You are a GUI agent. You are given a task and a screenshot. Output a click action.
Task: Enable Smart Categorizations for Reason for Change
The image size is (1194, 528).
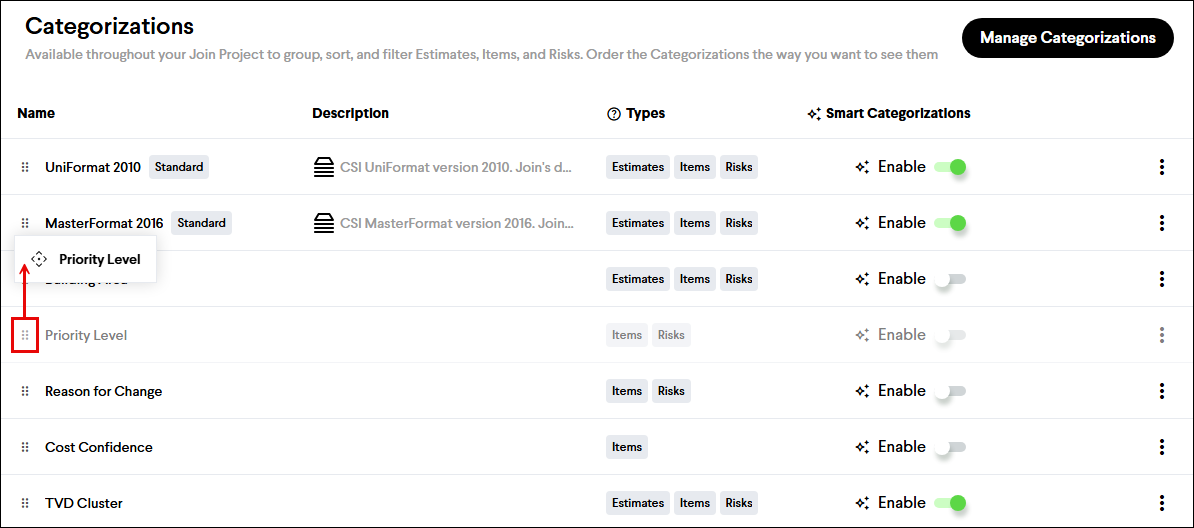[x=950, y=391]
